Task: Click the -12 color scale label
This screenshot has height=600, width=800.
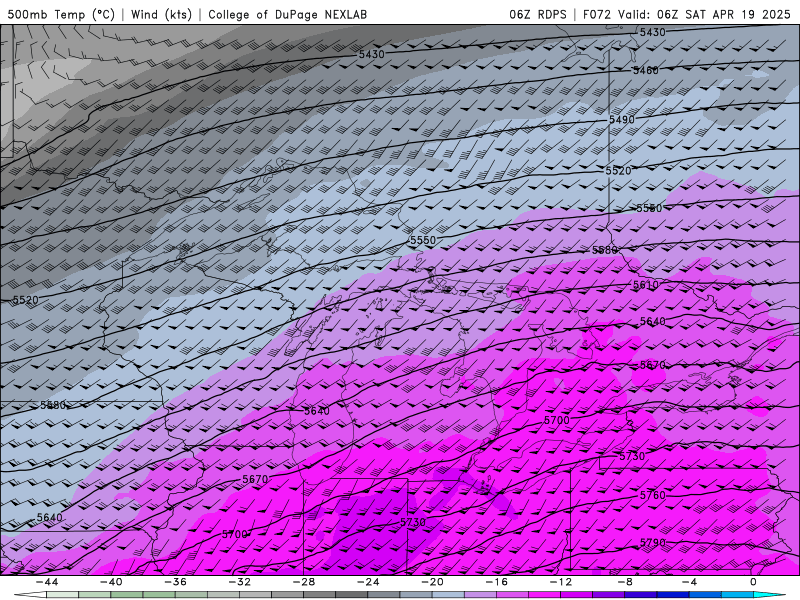Action: point(560,582)
